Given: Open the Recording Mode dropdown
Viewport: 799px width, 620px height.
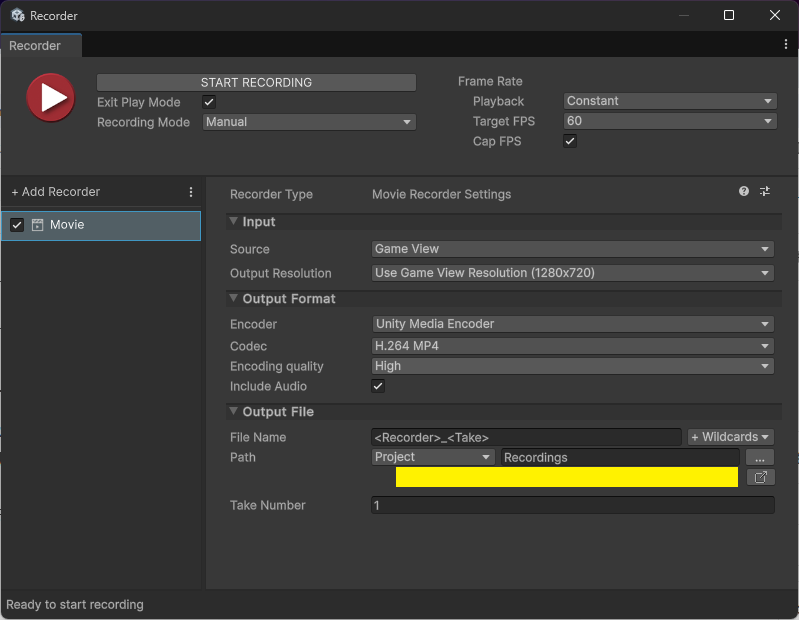Looking at the screenshot, I should coord(309,122).
